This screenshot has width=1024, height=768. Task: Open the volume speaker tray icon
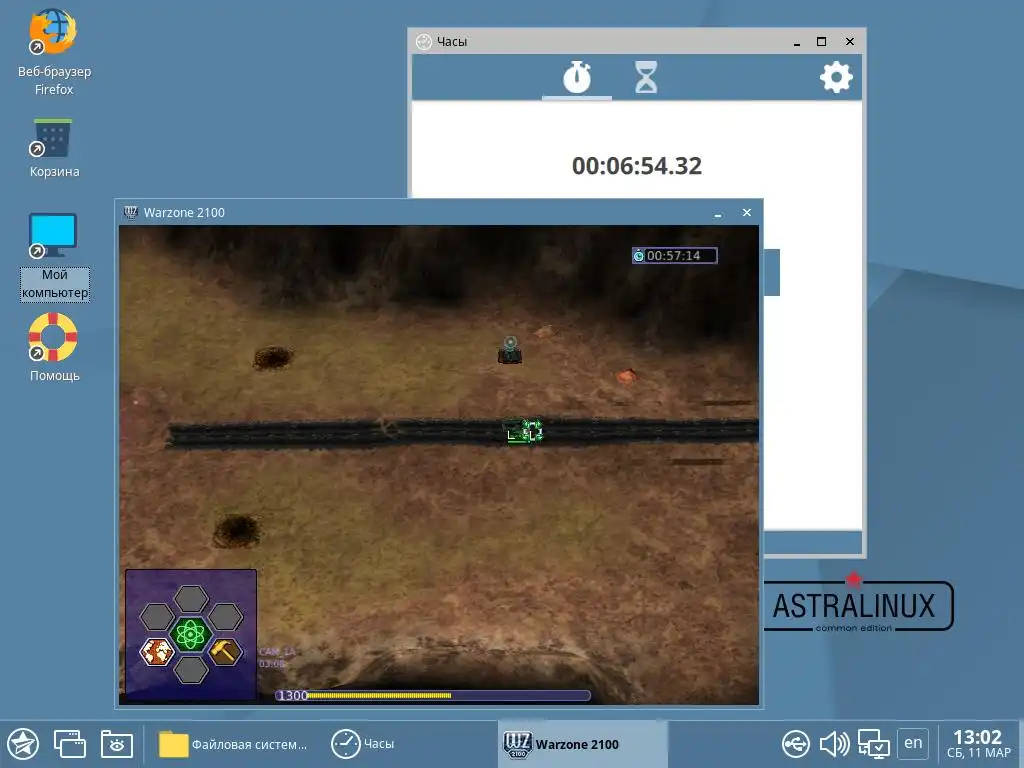(835, 744)
